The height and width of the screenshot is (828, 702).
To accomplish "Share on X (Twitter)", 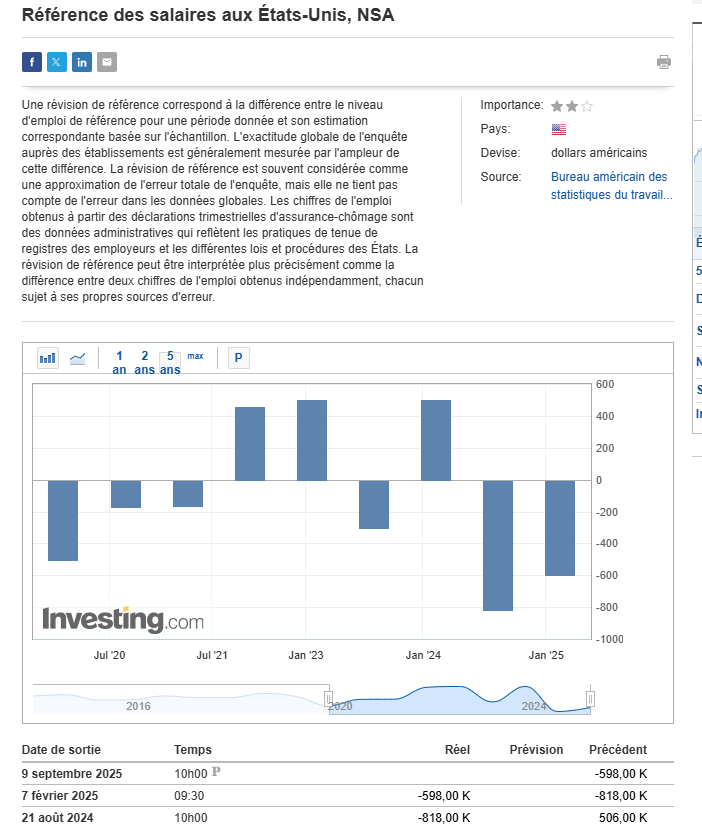I will [57, 62].
